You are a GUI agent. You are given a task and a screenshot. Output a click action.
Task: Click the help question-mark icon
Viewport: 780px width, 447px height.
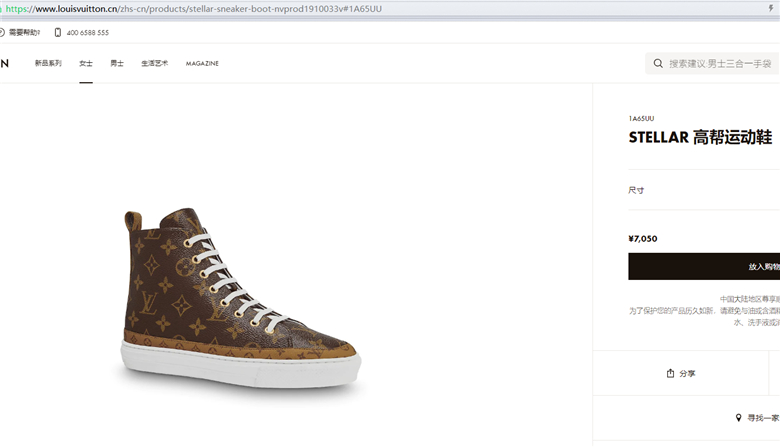[x=2, y=32]
